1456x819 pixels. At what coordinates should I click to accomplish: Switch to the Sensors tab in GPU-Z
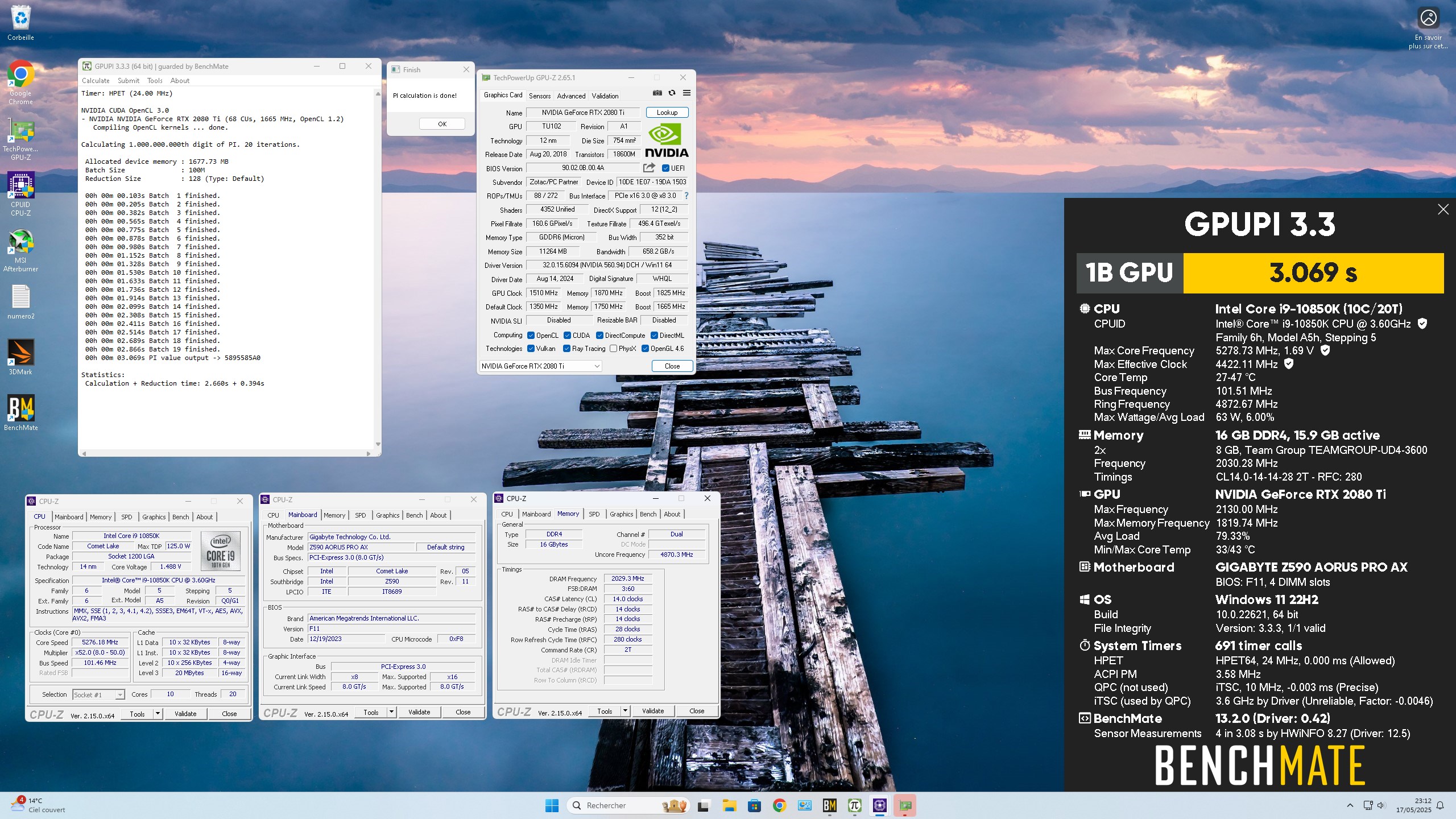coord(540,96)
